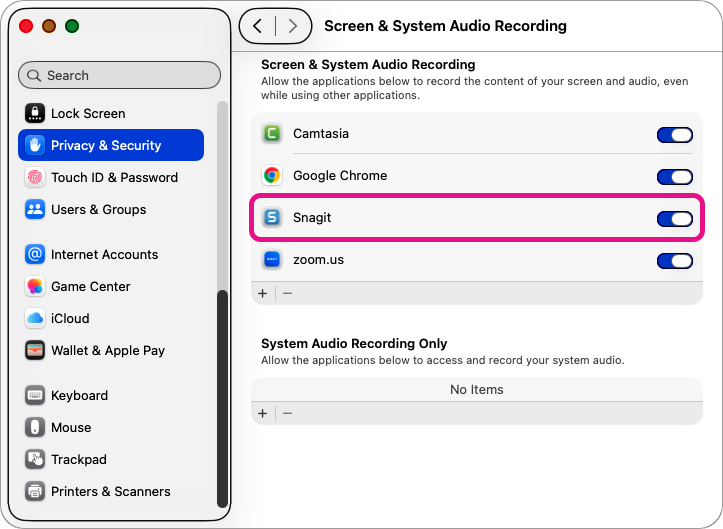Open Touch ID & Password pane
723x529 pixels.
pos(111,177)
